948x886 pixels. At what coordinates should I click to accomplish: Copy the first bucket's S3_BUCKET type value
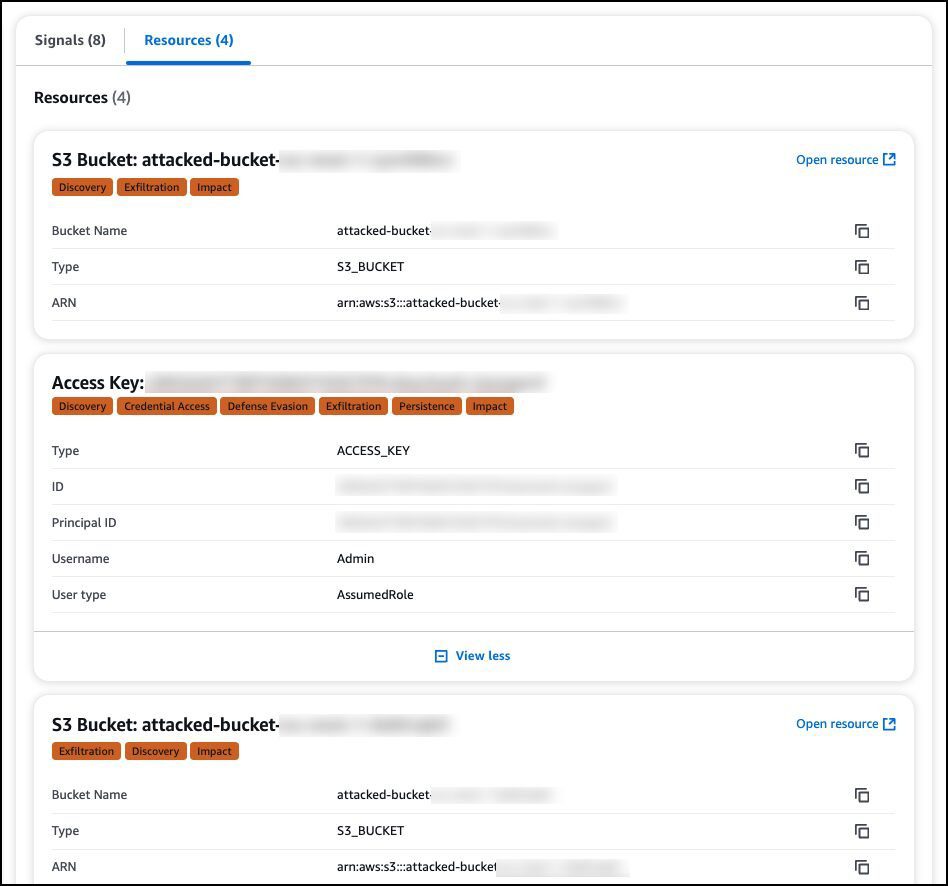(x=862, y=267)
